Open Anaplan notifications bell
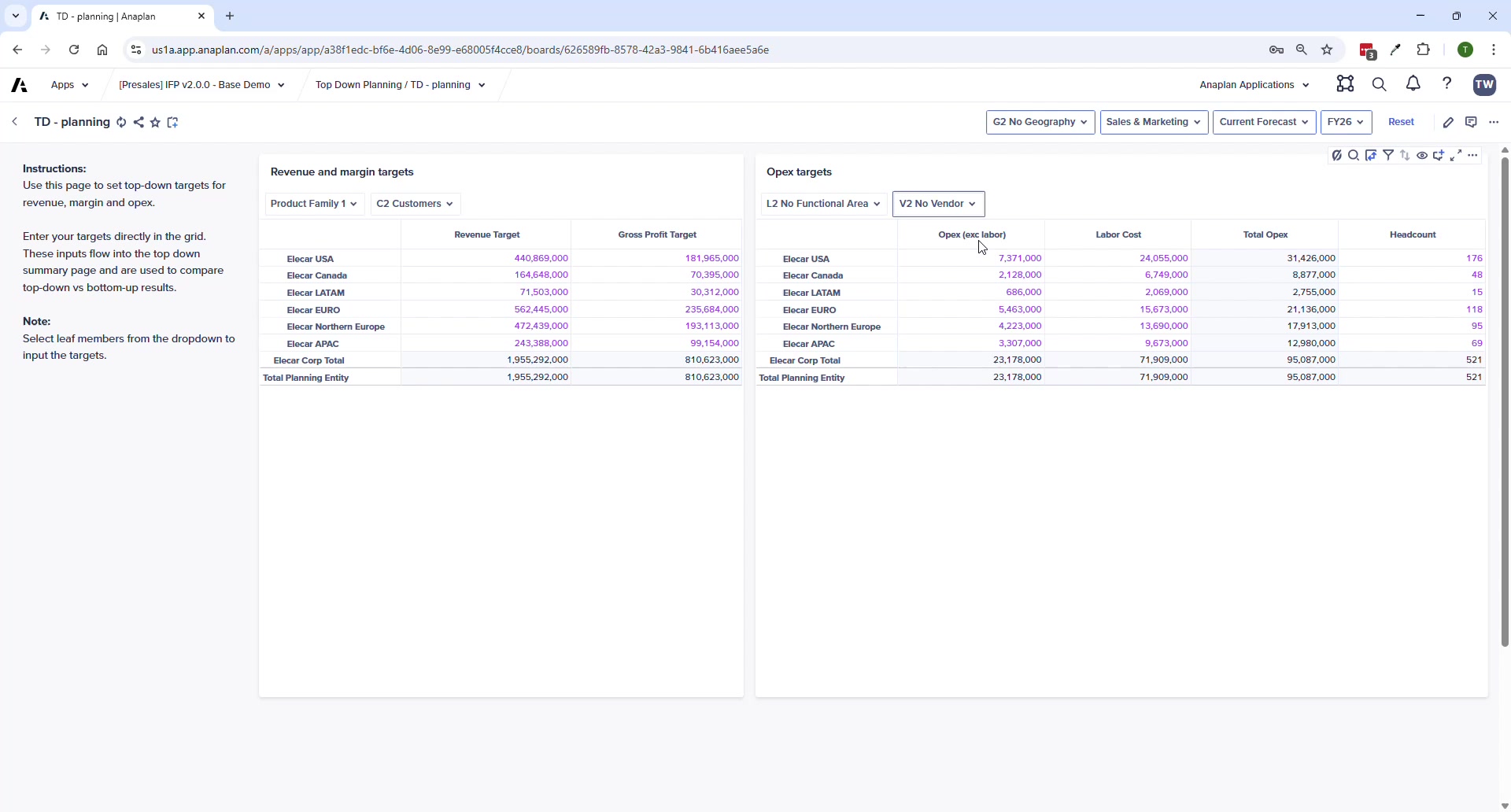The height and width of the screenshot is (812, 1511). [x=1413, y=84]
